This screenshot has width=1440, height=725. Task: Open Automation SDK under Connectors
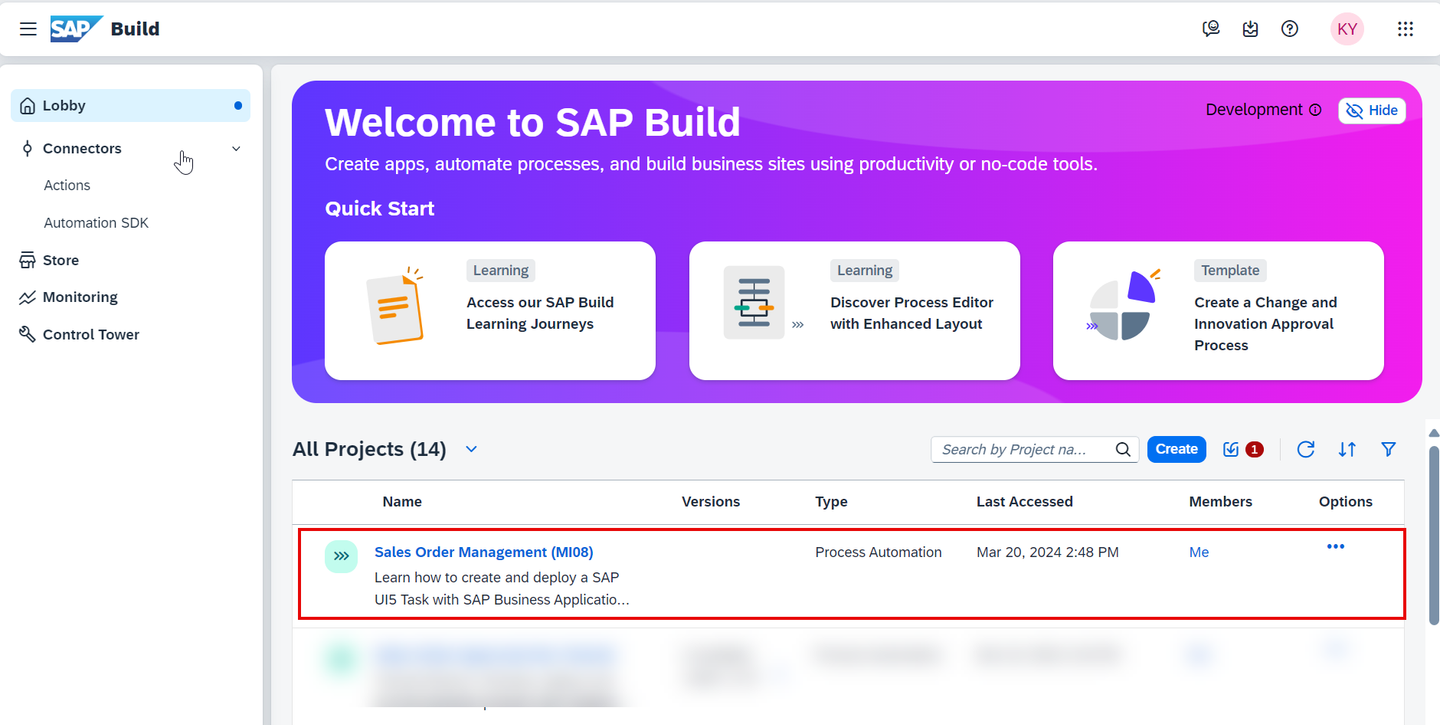(x=96, y=223)
